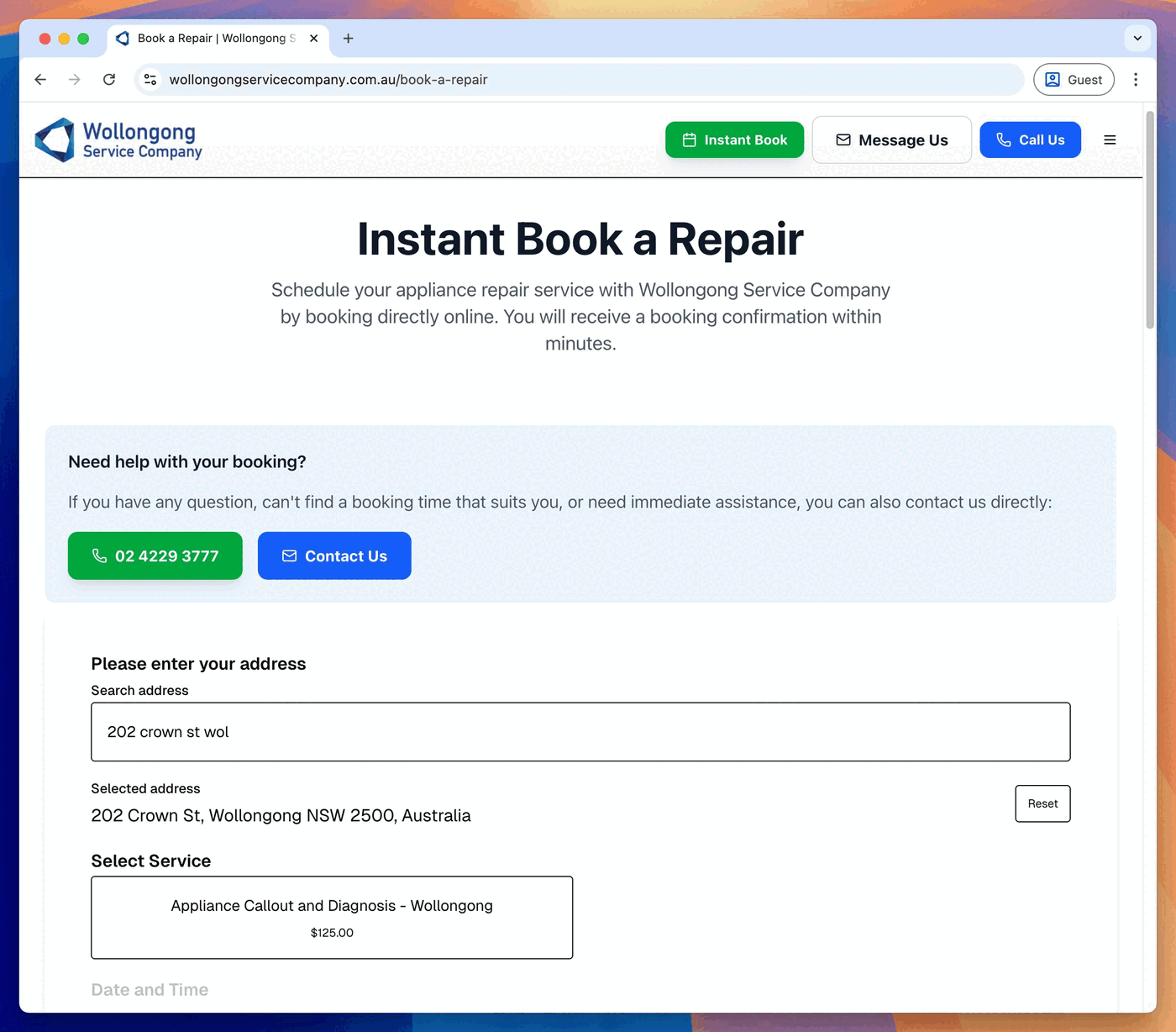Click the selected address 202 Crown St text
The height and width of the screenshot is (1032, 1176).
pyautogui.click(x=281, y=815)
